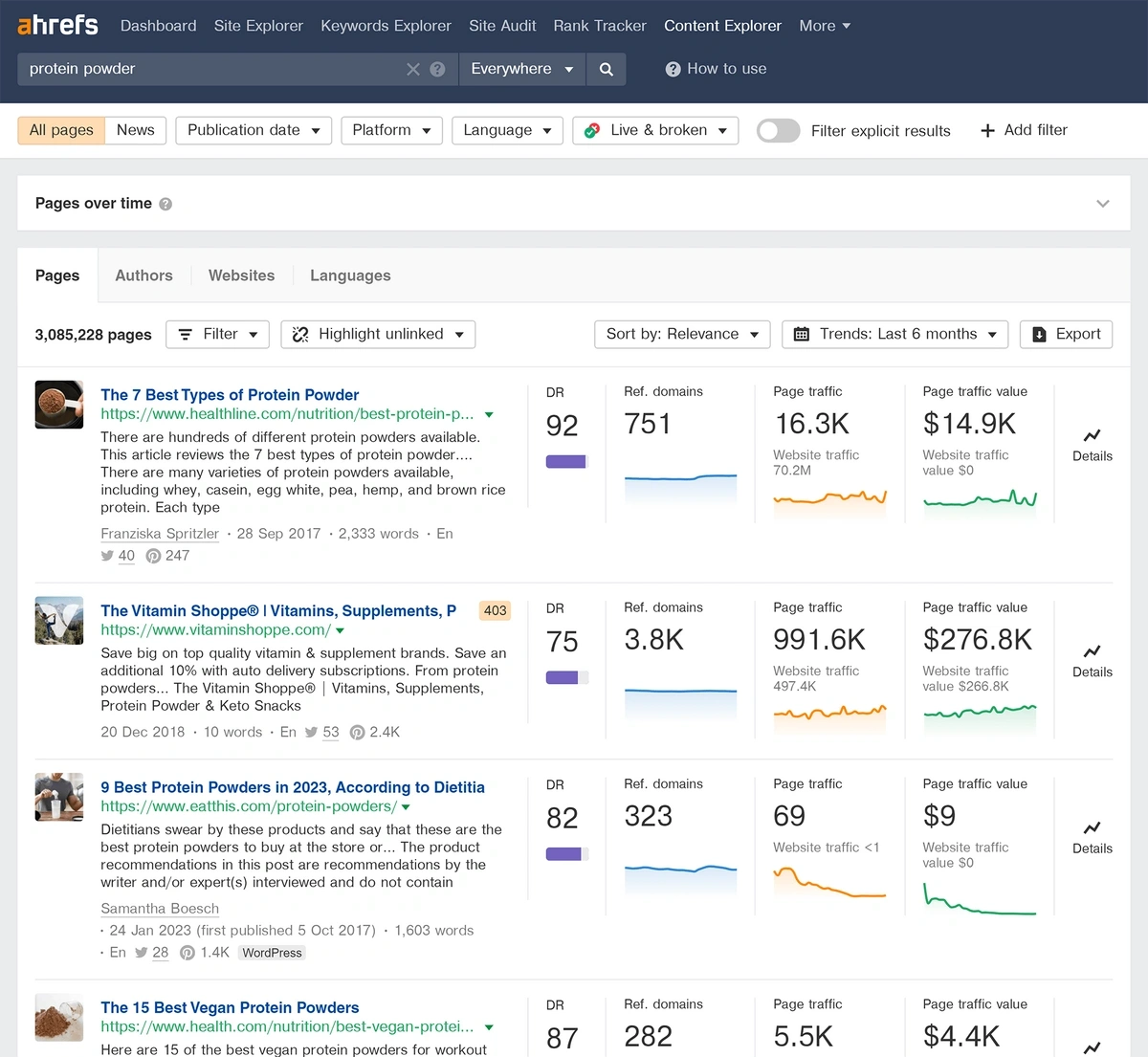Click the eatthis result thumbnail
The height and width of the screenshot is (1057, 1148).
59,797
